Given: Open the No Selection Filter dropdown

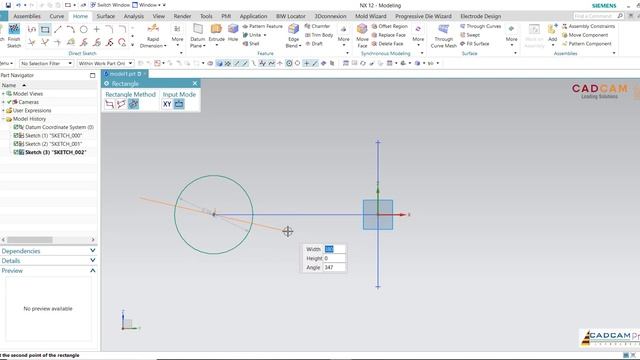Looking at the screenshot, I should [47, 63].
